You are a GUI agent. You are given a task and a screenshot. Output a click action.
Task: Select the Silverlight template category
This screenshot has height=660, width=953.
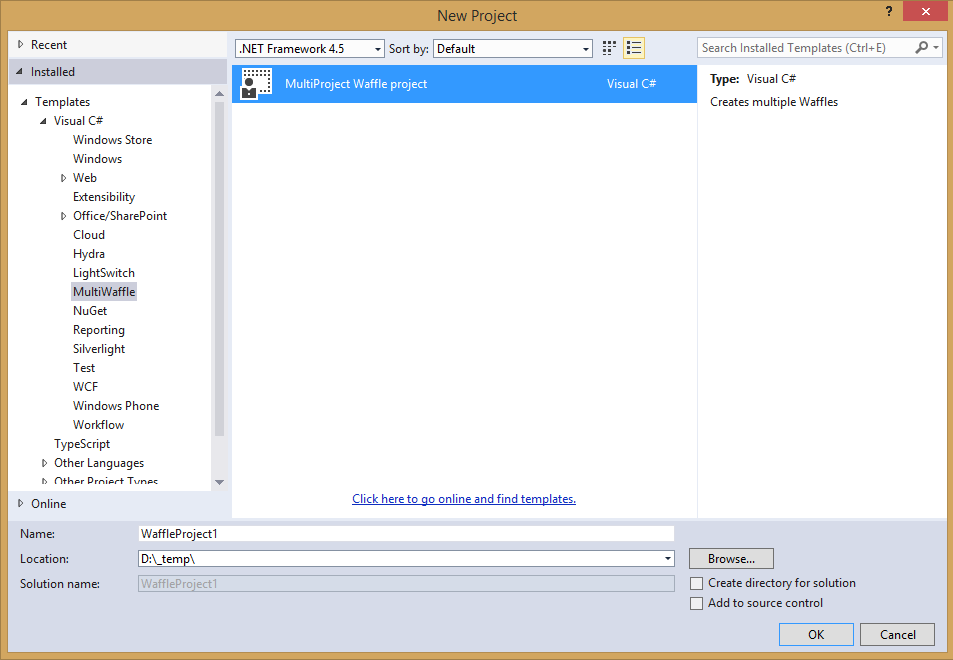[99, 349]
